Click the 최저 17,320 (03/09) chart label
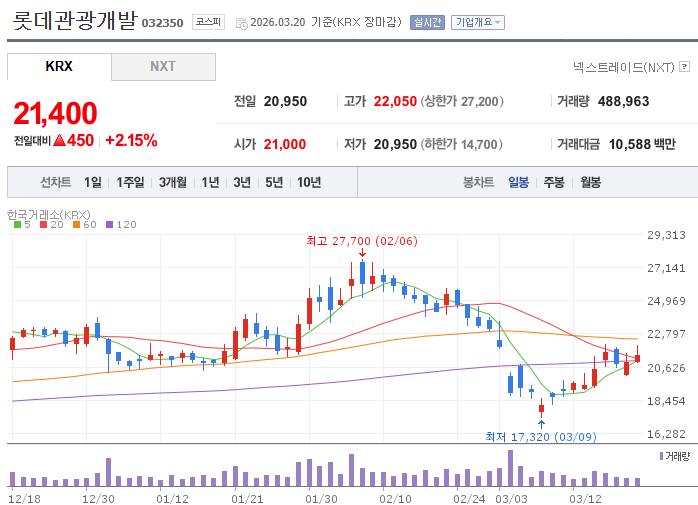698x505 pixels. tap(541, 437)
